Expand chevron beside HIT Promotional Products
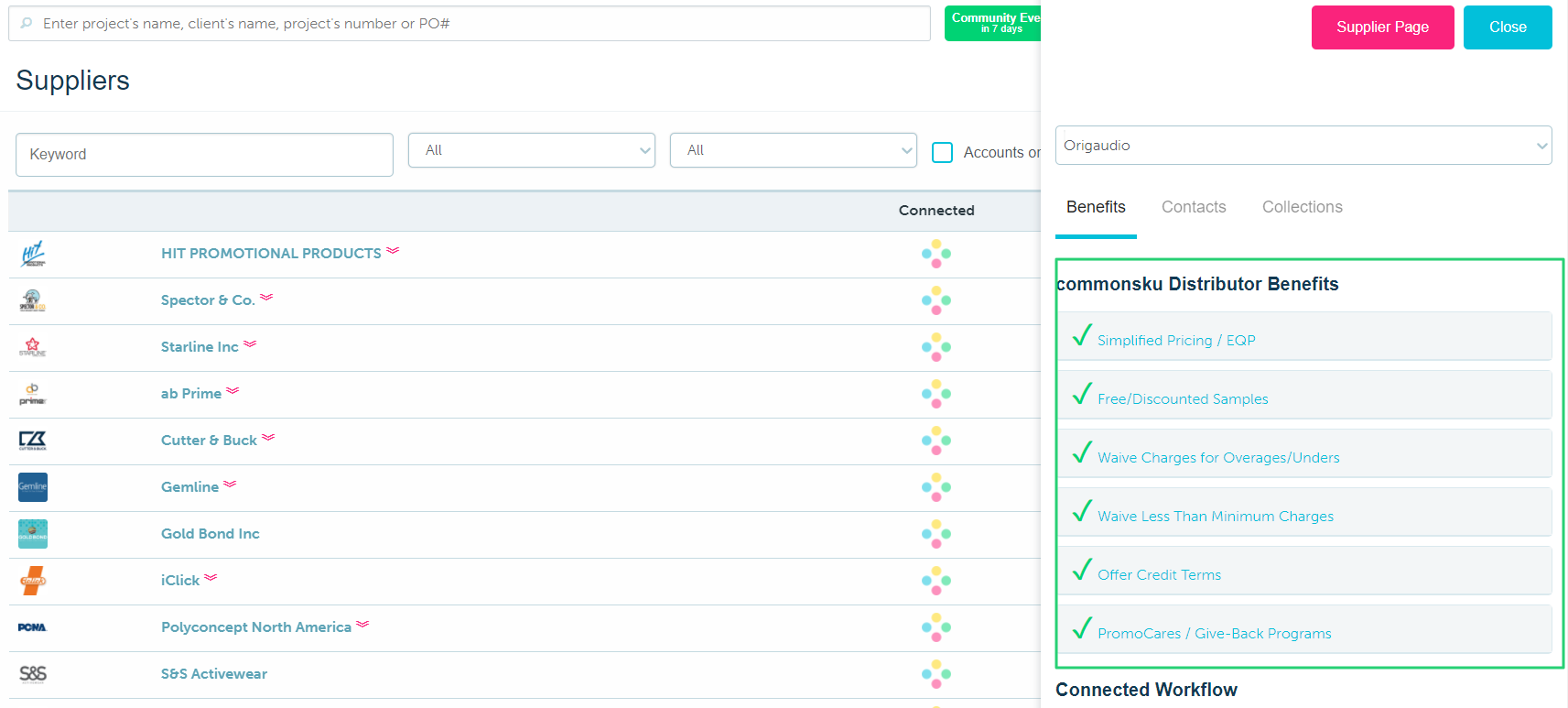The width and height of the screenshot is (1568, 708). click(393, 250)
